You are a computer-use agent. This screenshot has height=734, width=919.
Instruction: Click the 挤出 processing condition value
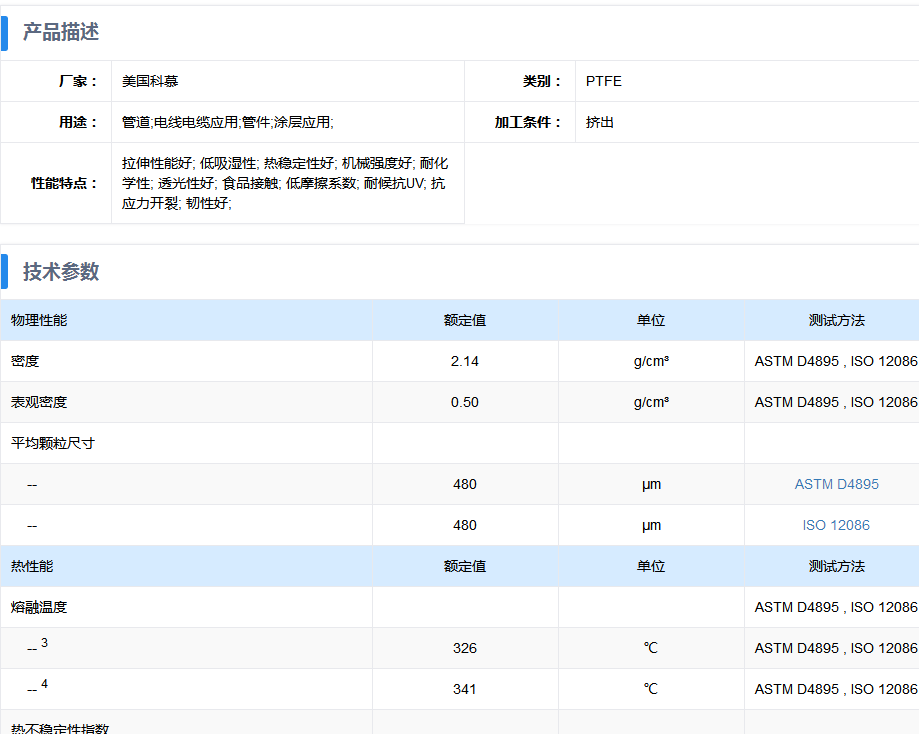pyautogui.click(x=600, y=122)
